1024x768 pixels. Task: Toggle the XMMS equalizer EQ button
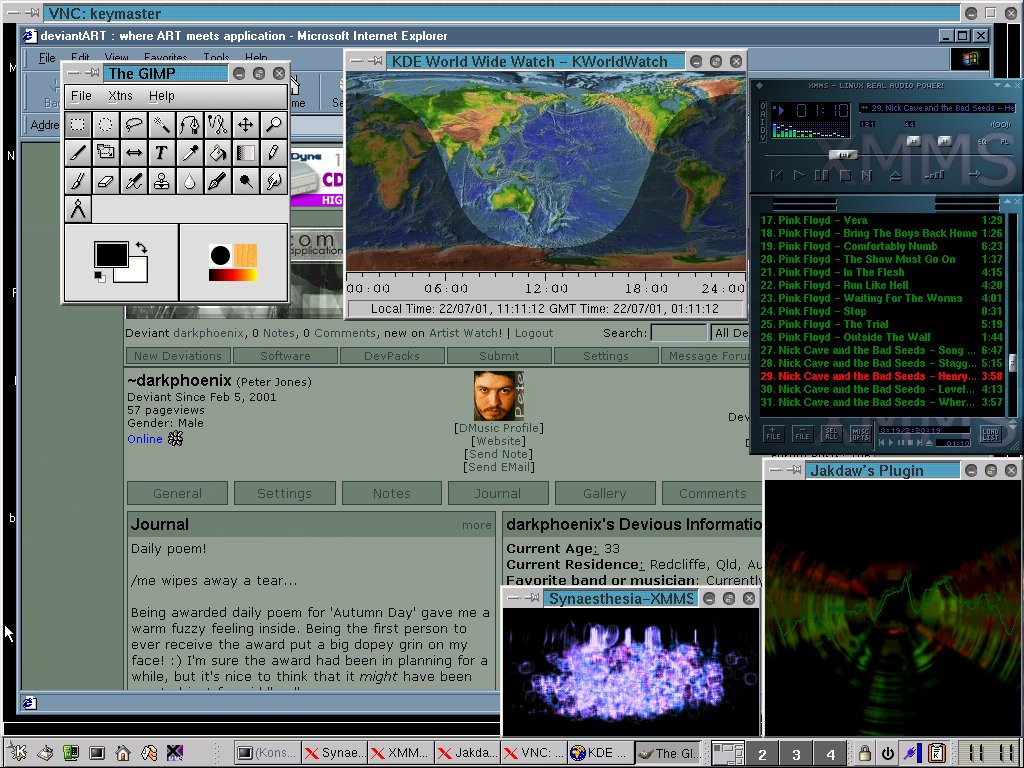click(982, 141)
